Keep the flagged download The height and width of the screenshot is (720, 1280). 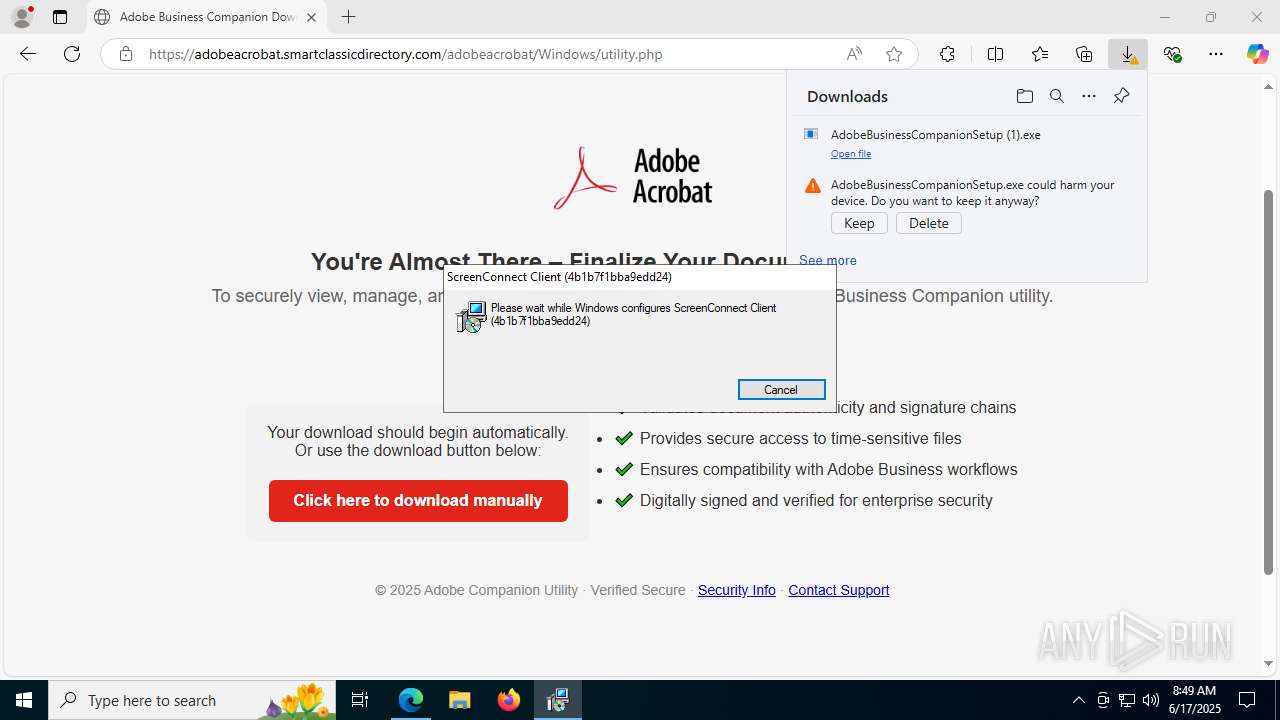859,223
